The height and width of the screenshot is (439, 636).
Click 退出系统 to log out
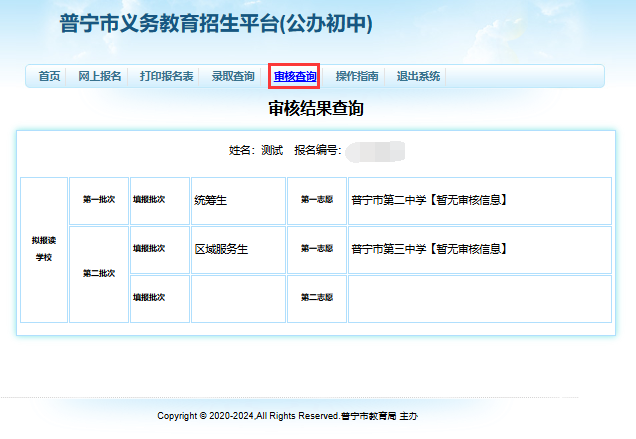(418, 76)
